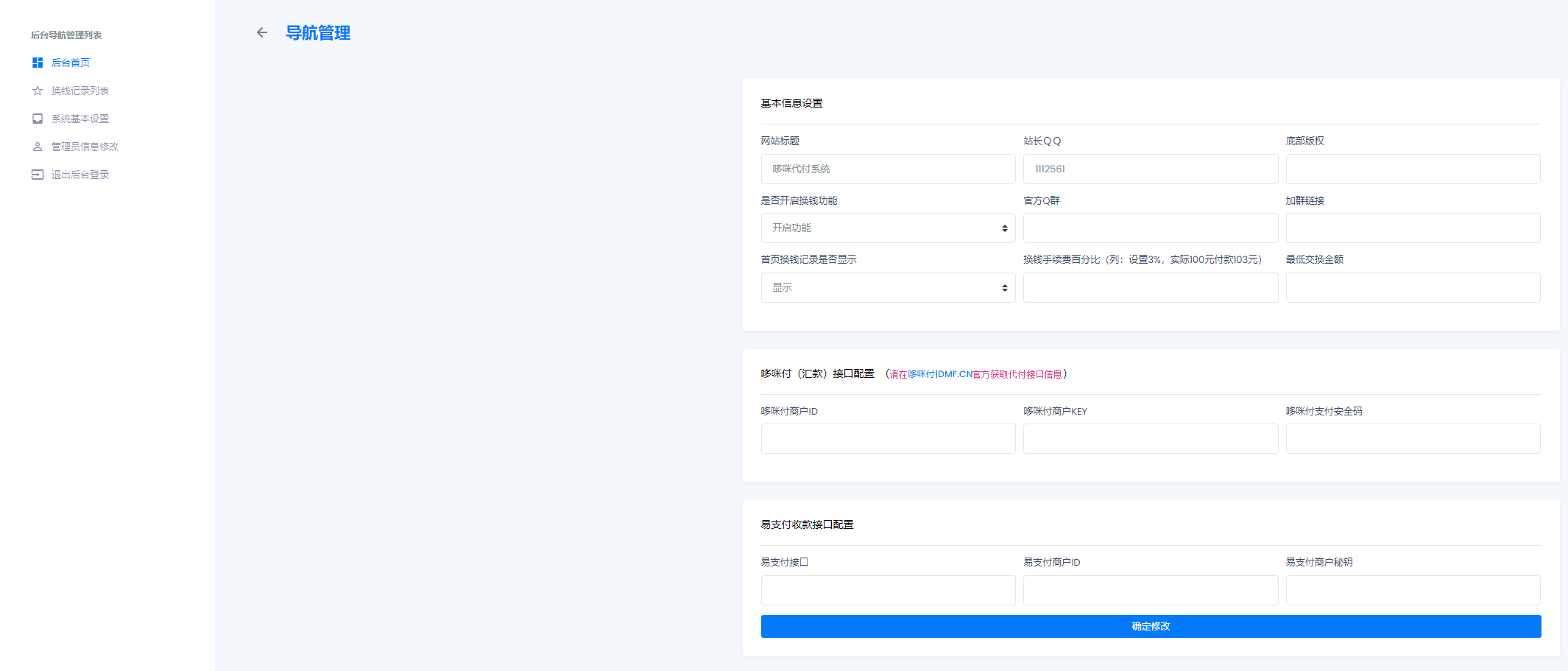Click the back arrow icon beside 导航管理

click(x=261, y=32)
